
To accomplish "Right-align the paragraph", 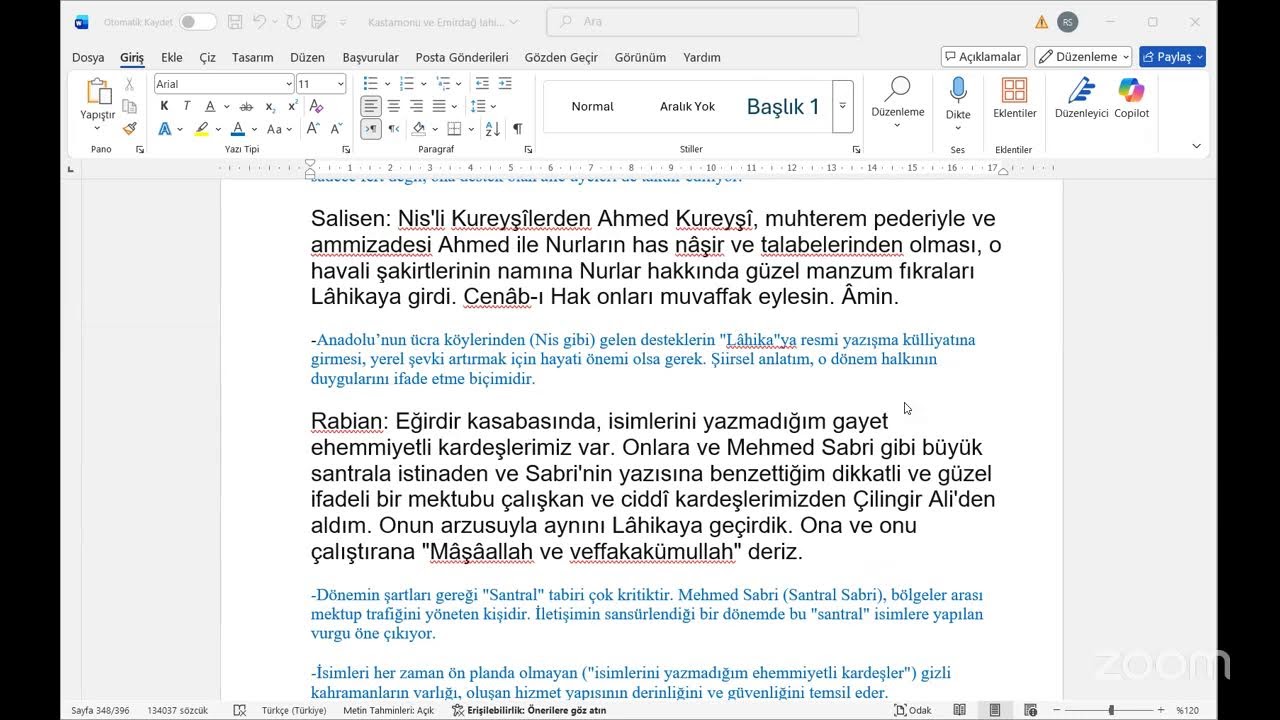I will [x=415, y=106].
